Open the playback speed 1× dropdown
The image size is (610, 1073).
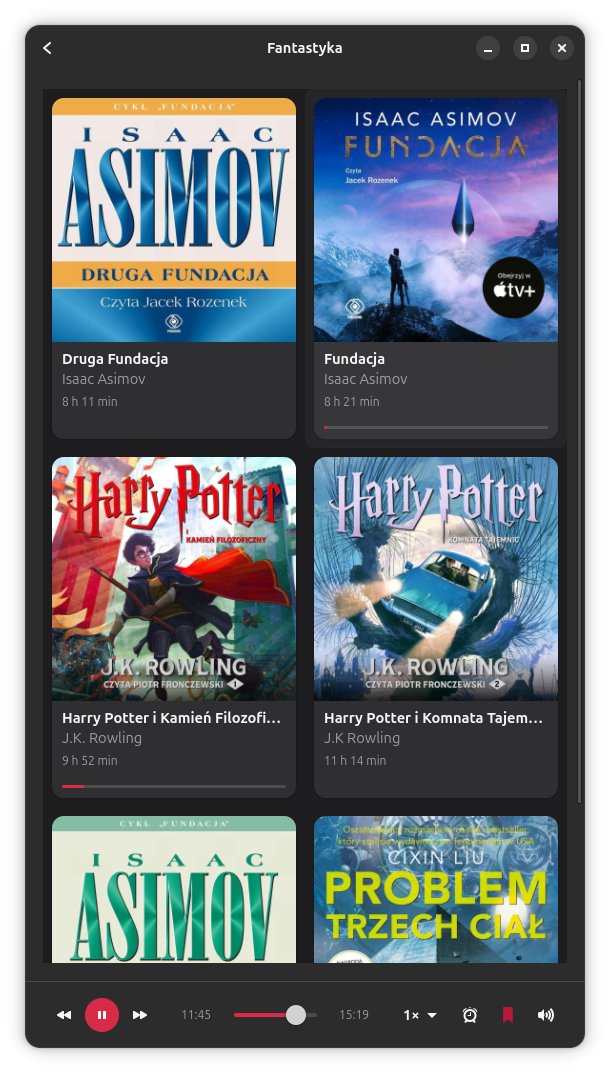click(x=420, y=1015)
